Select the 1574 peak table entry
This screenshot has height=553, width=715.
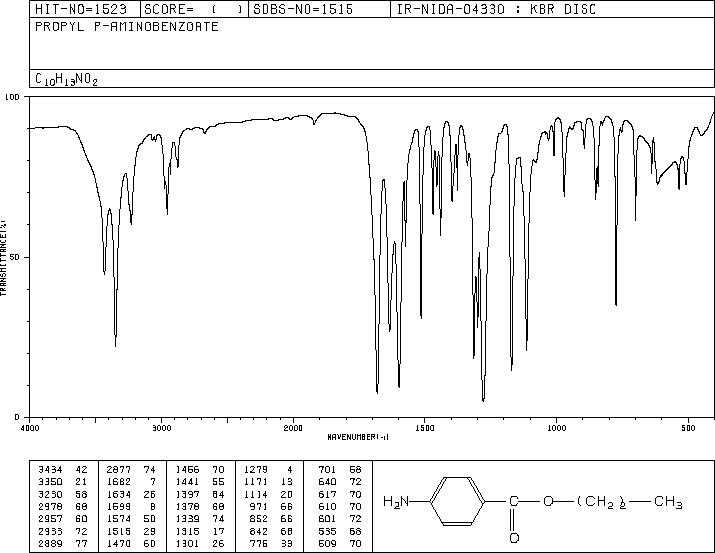pyautogui.click(x=131, y=519)
